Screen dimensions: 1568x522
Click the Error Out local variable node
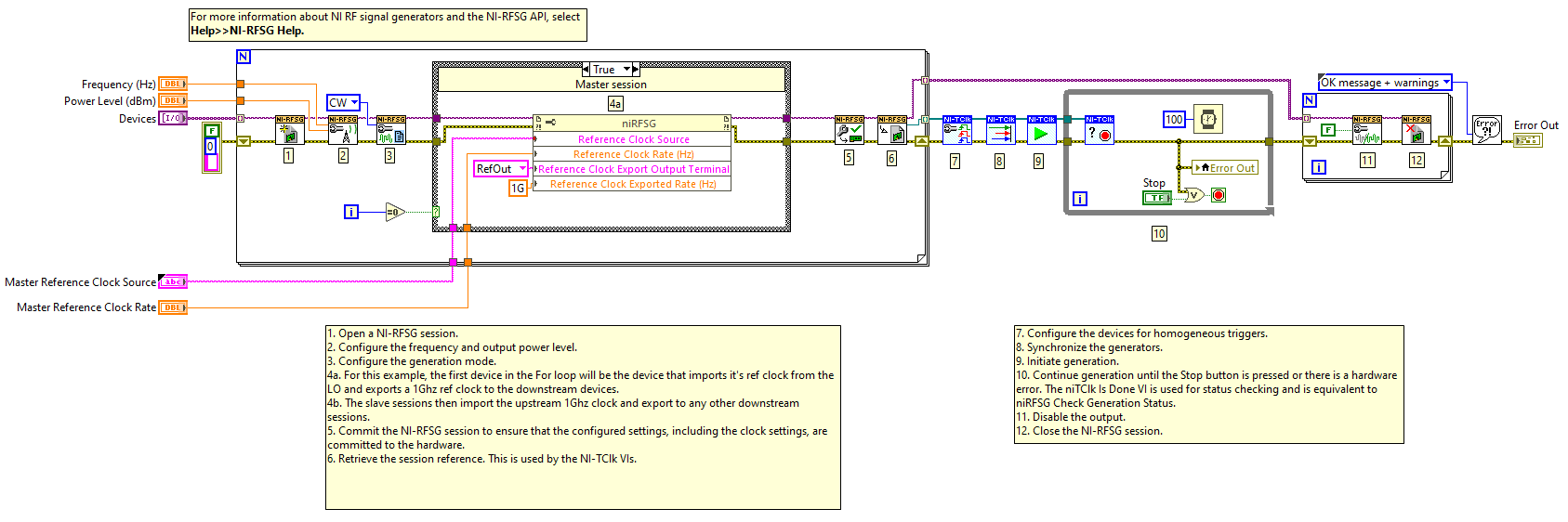[1224, 168]
